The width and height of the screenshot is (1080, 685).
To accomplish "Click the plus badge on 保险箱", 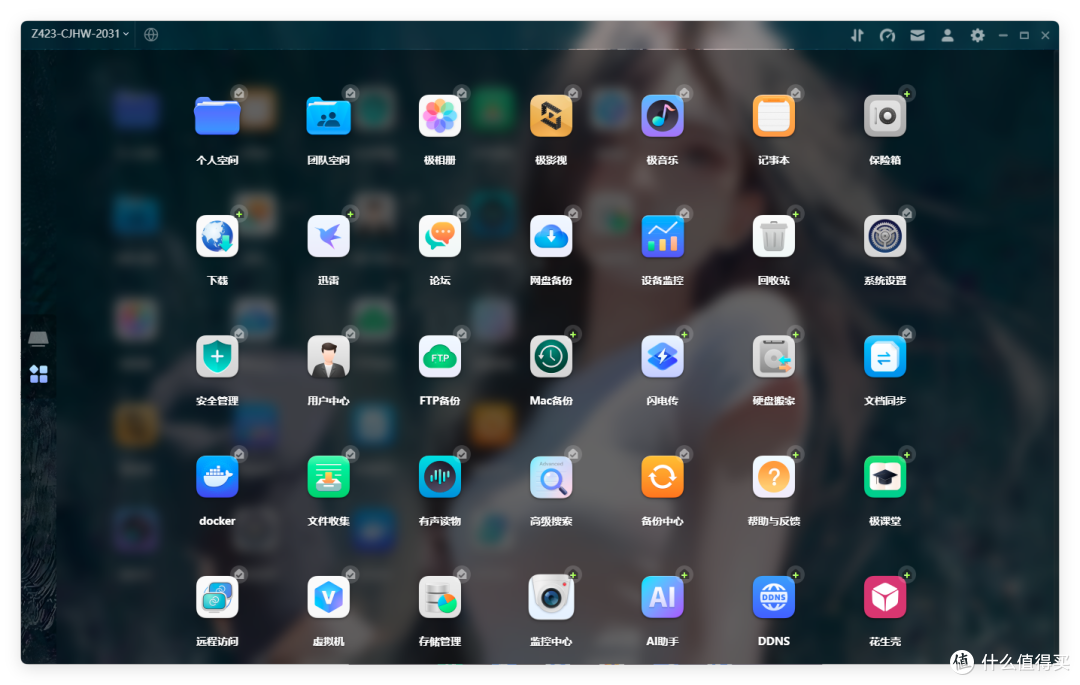I will 907,94.
